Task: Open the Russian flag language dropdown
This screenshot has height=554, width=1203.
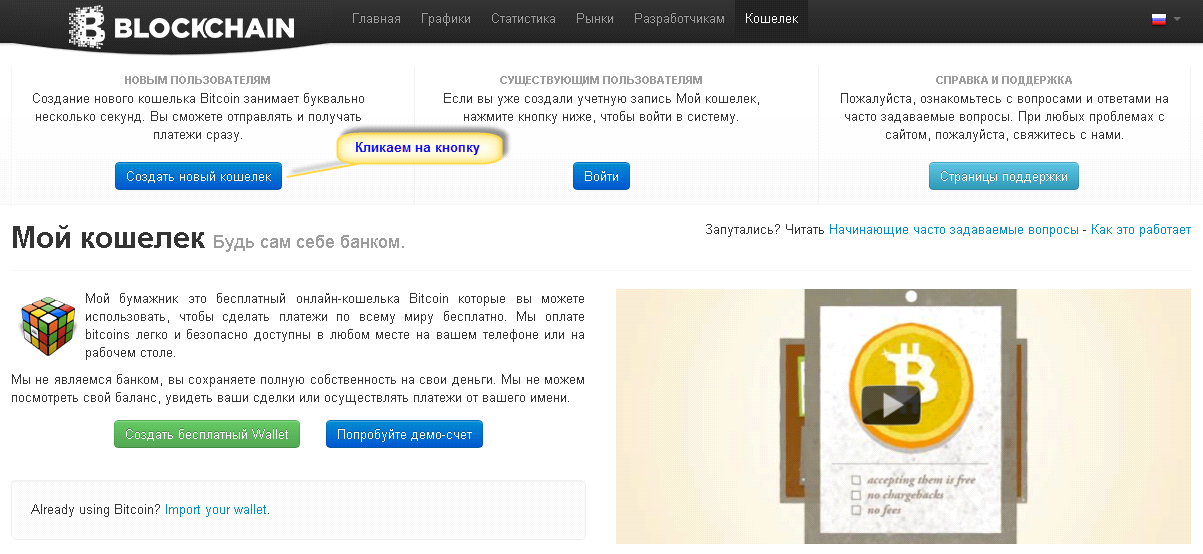Action: pos(1165,19)
